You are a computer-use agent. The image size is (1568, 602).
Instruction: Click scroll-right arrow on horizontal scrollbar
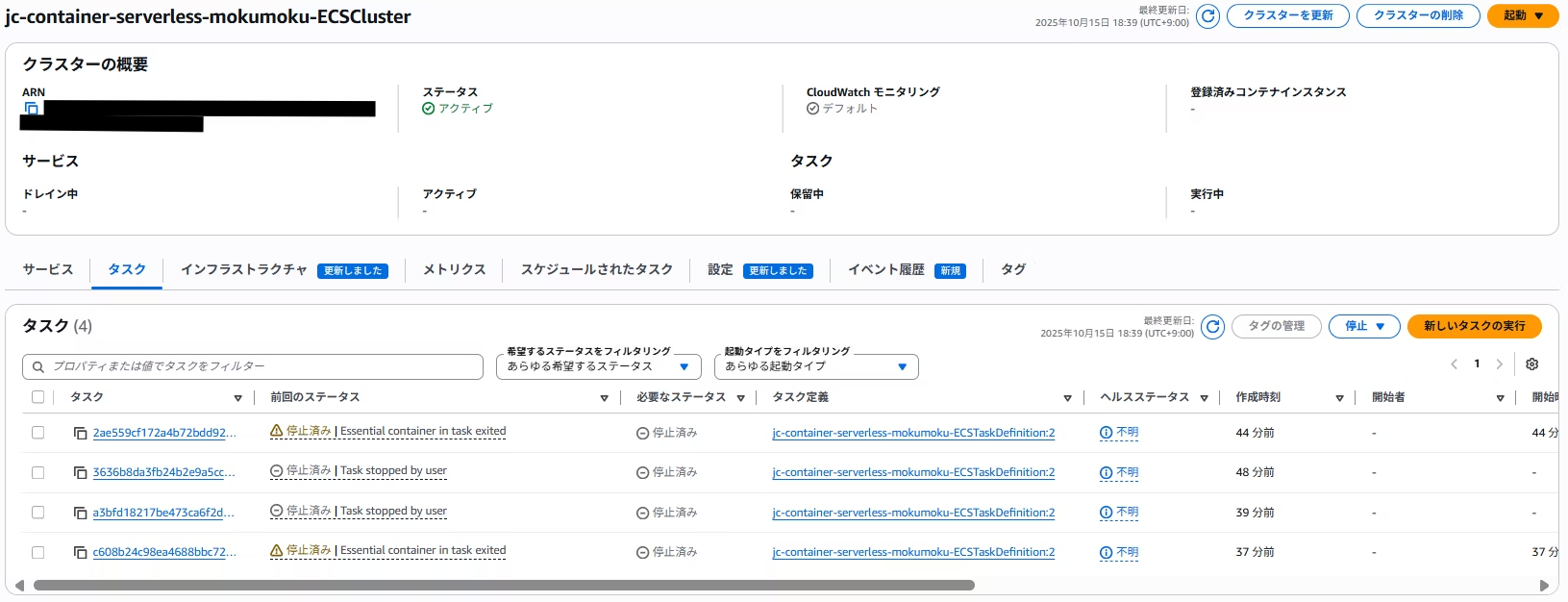(1544, 586)
